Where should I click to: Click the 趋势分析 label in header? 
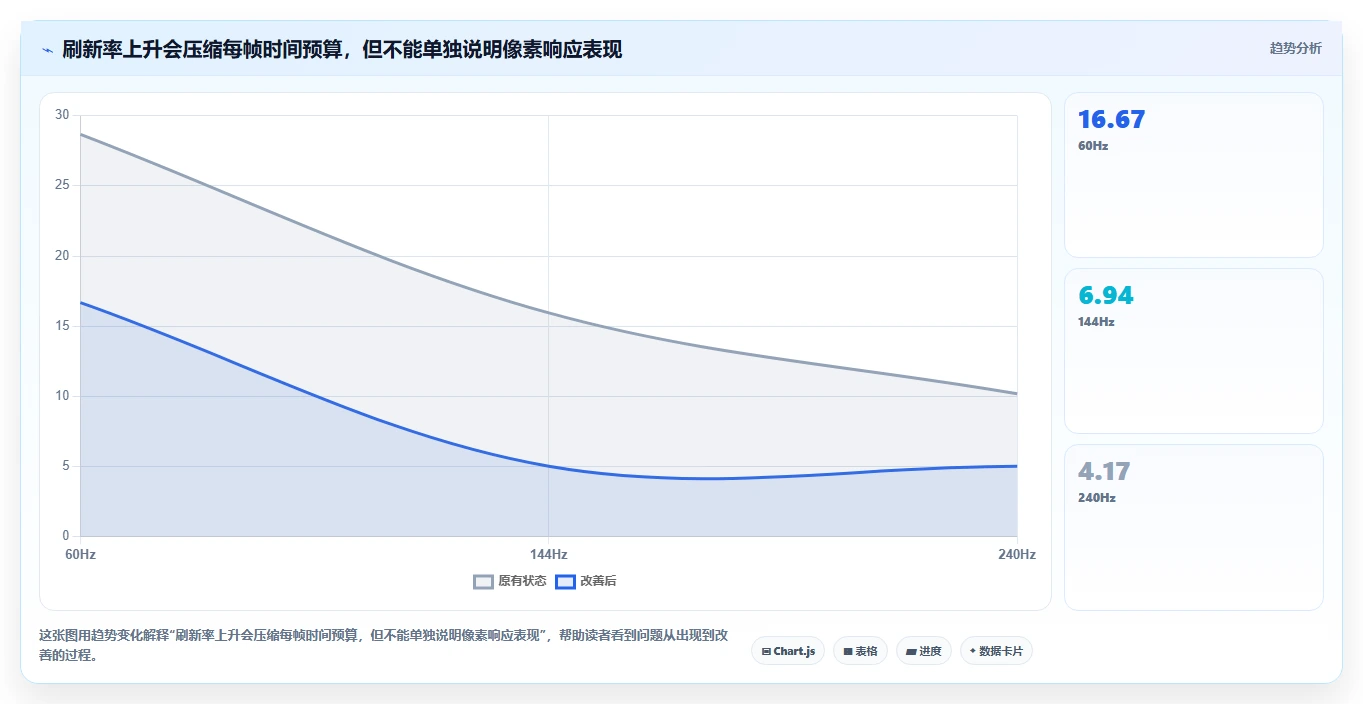1295,48
